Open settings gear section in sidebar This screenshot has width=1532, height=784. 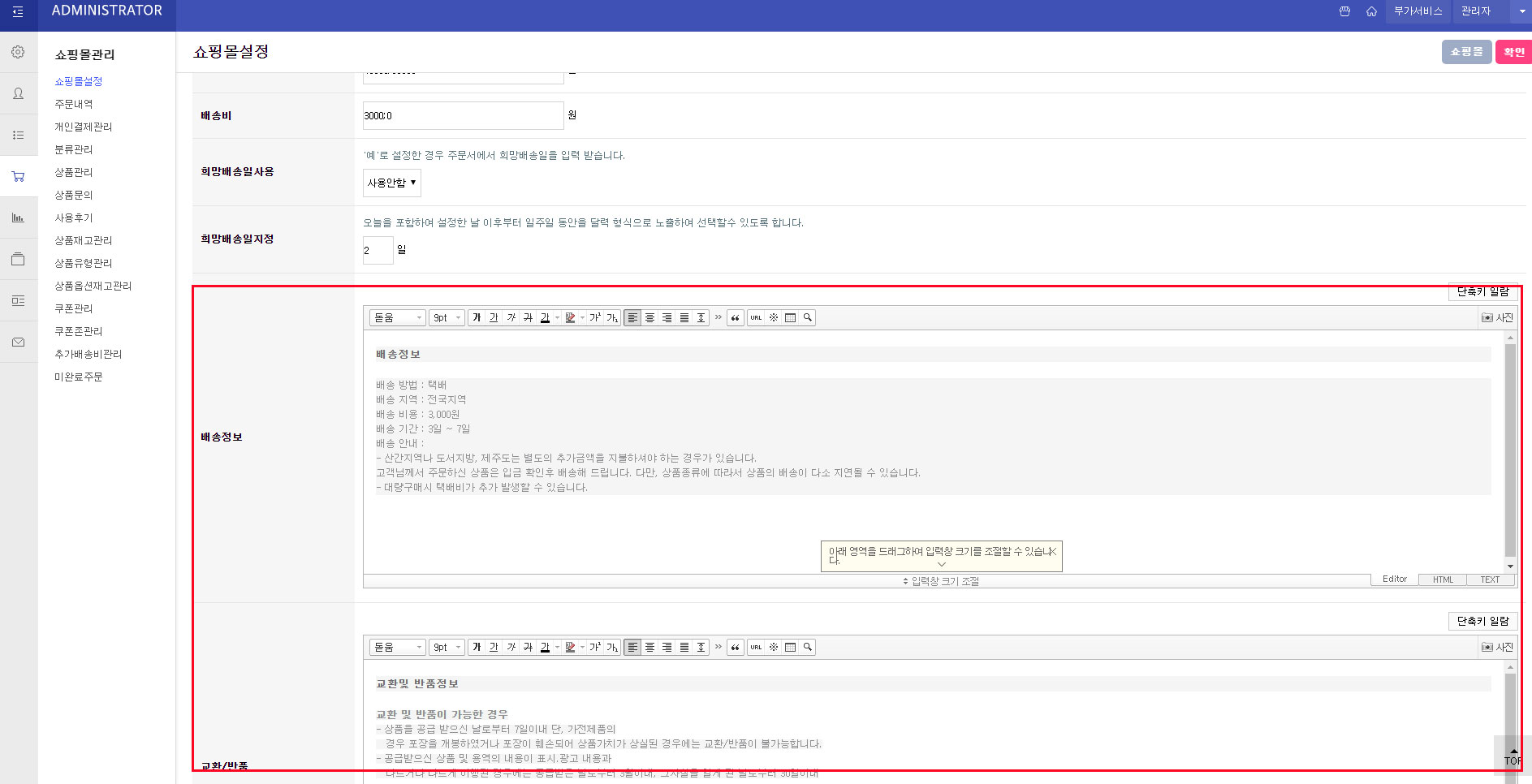point(18,52)
